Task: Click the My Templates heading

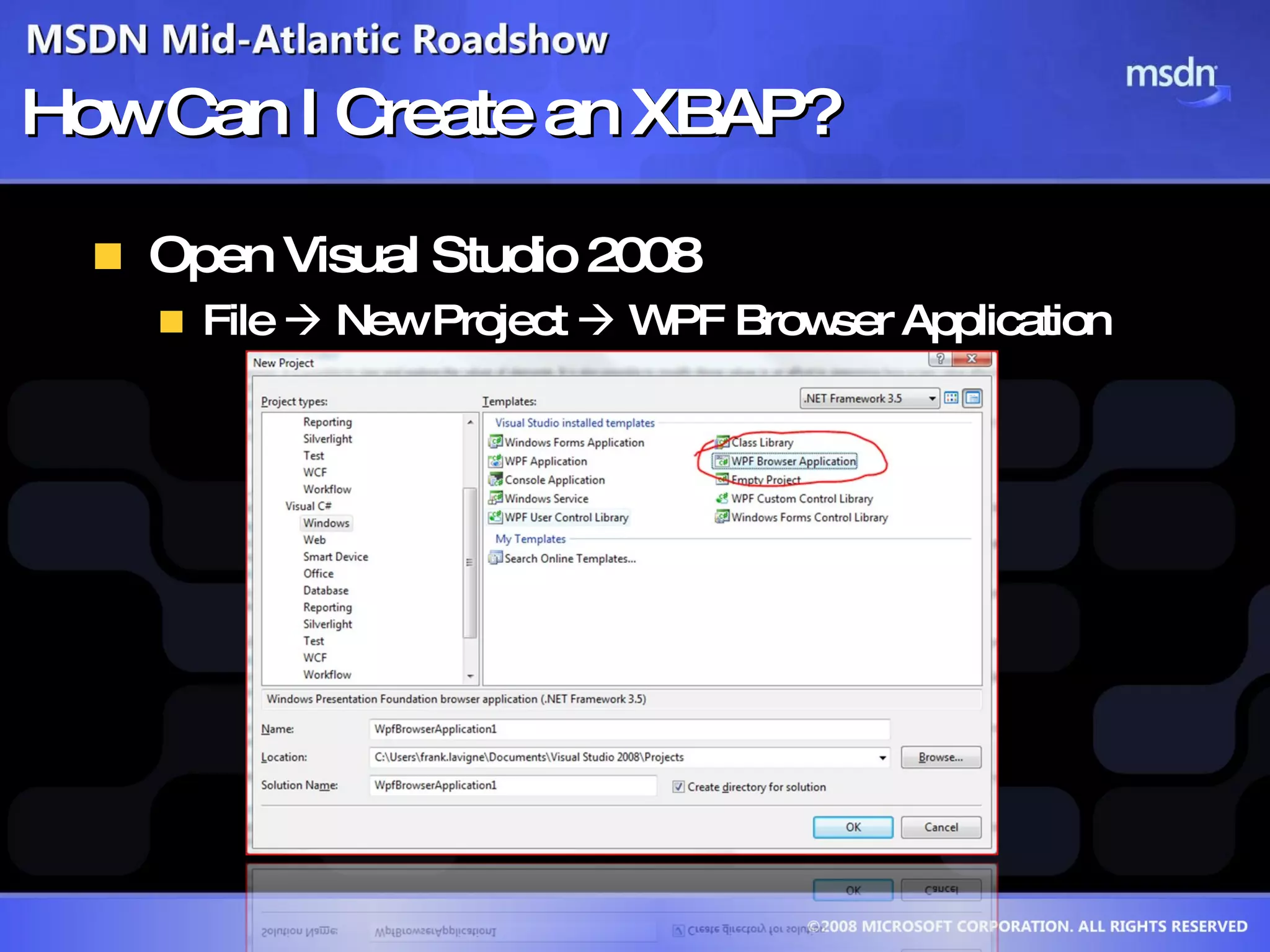Action: click(x=530, y=539)
